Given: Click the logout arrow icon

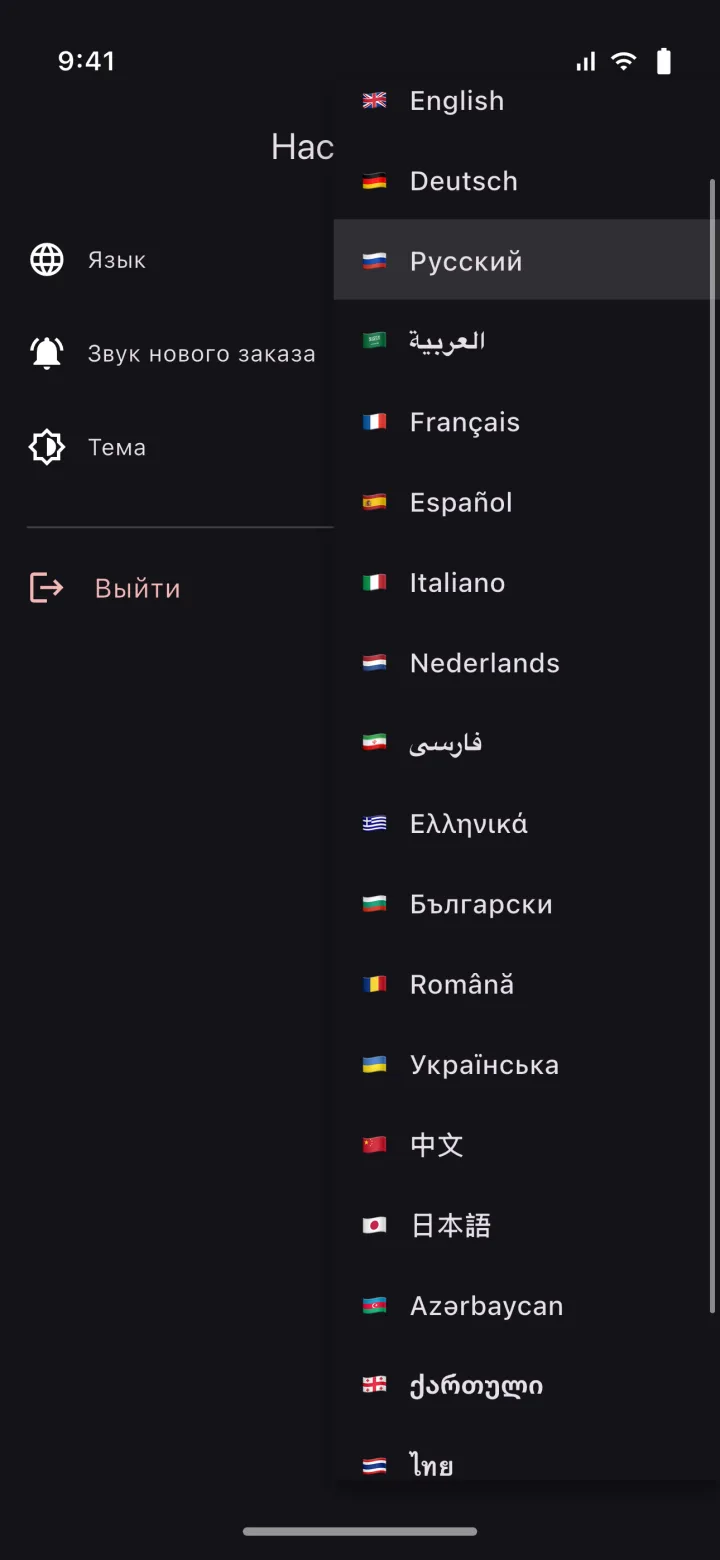Looking at the screenshot, I should pos(47,588).
